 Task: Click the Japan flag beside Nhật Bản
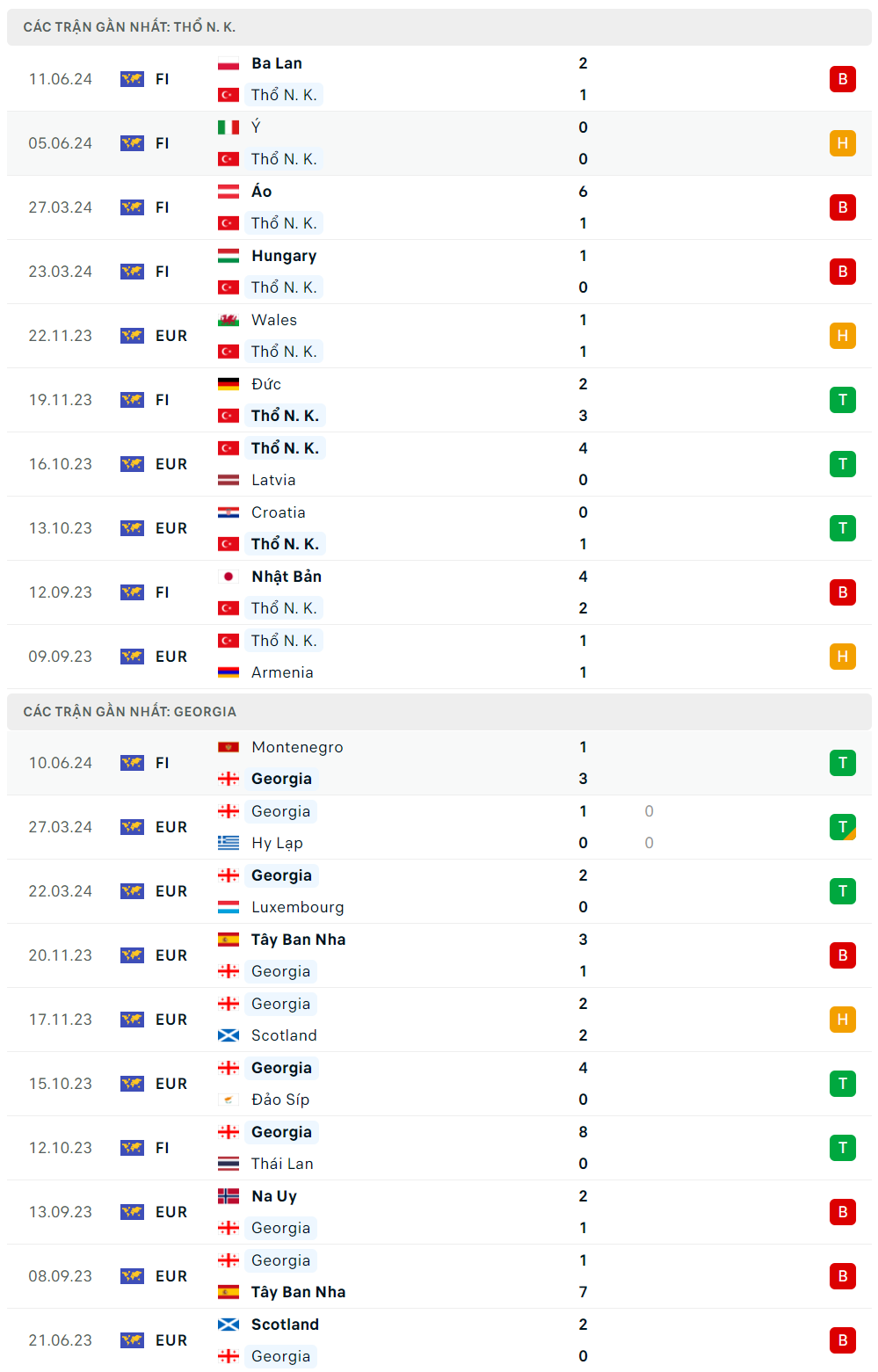tap(229, 577)
